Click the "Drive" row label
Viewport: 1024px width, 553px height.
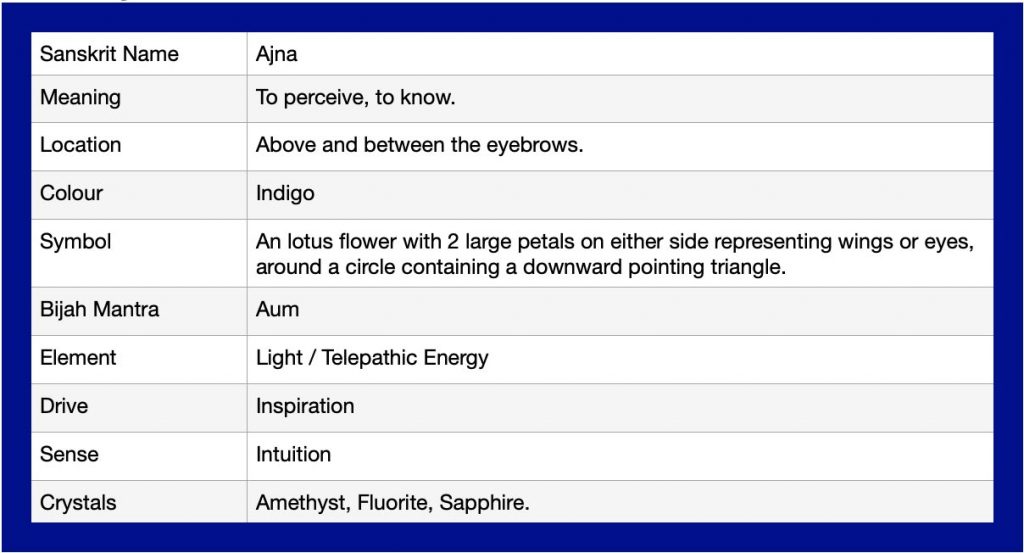coord(64,406)
